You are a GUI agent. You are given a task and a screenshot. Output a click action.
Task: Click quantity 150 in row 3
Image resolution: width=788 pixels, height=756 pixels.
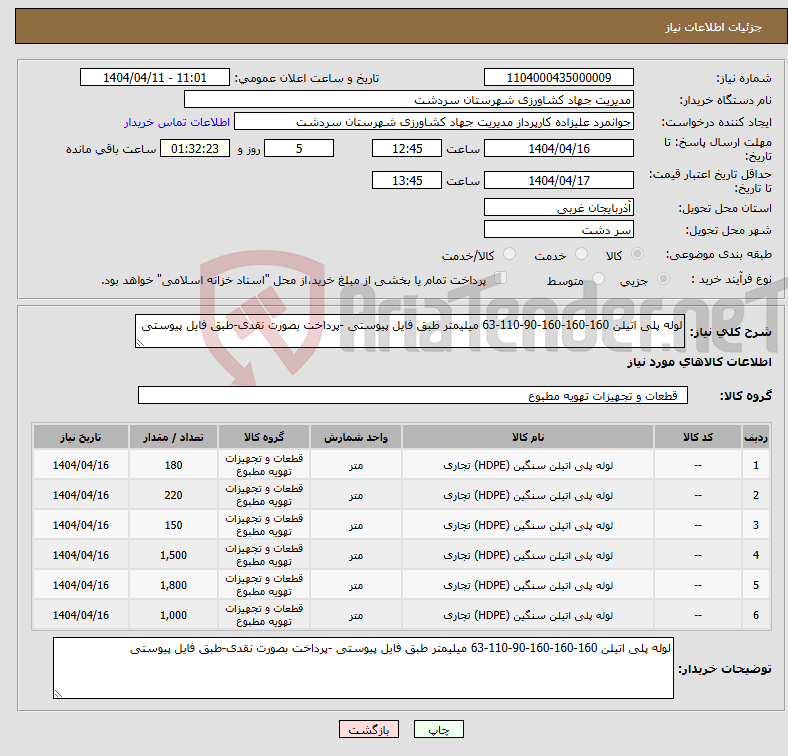pos(173,525)
